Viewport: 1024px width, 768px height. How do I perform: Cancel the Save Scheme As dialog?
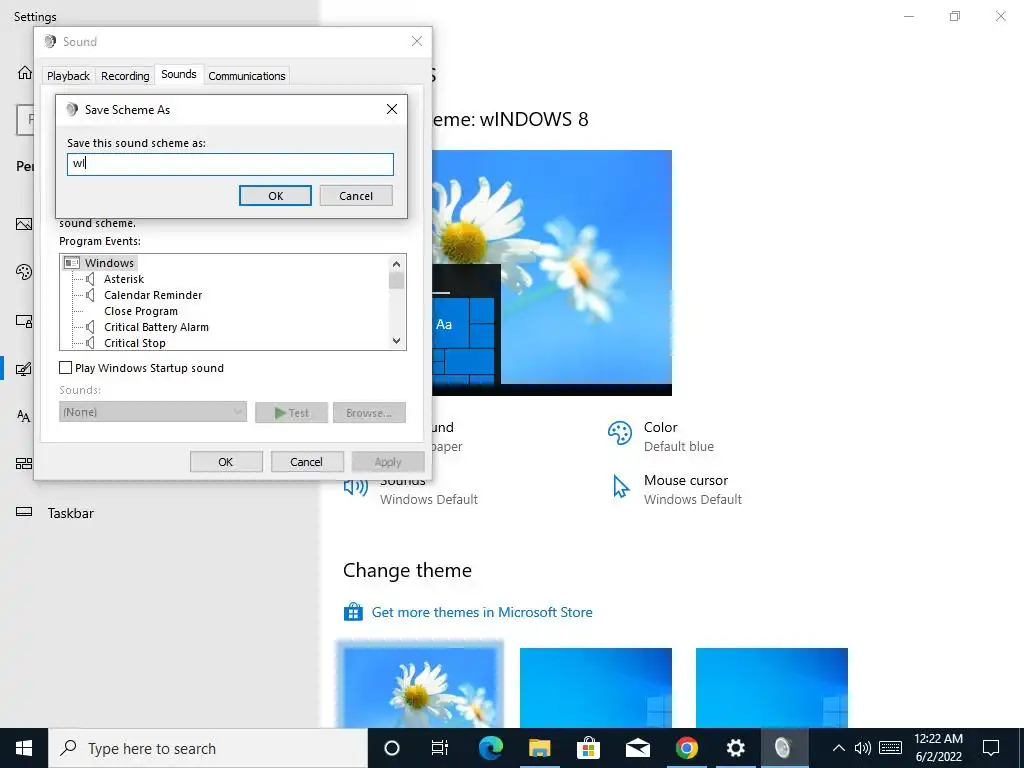[356, 196]
